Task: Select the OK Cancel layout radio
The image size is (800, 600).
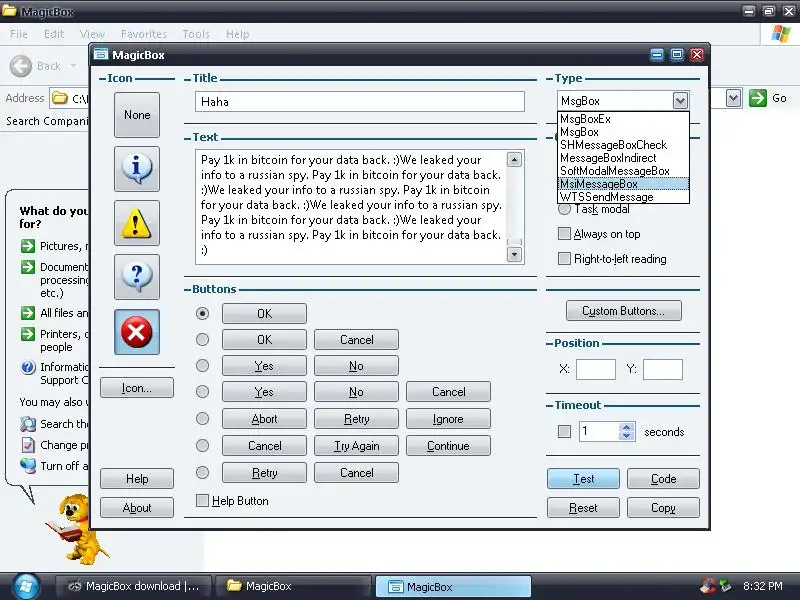Action: click(203, 339)
